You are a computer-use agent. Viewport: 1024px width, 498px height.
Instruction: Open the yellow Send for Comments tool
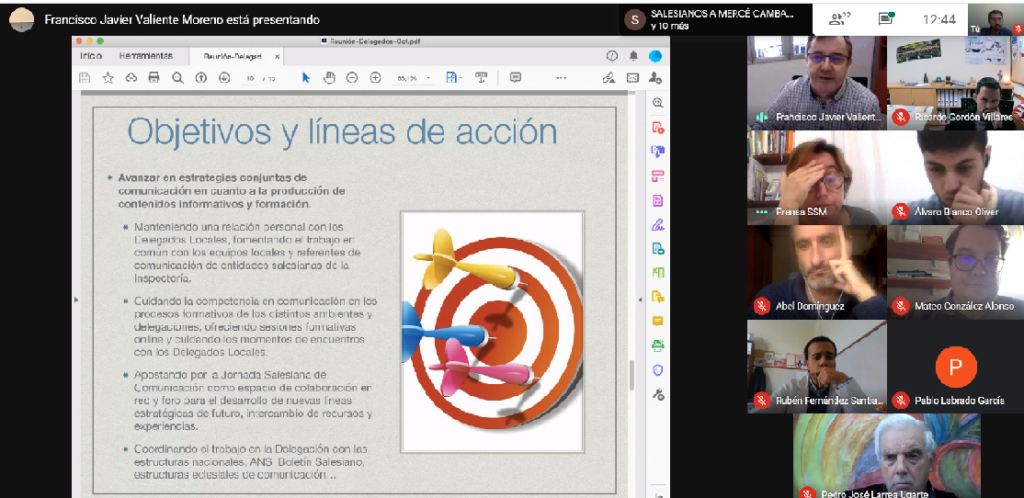pos(658,296)
